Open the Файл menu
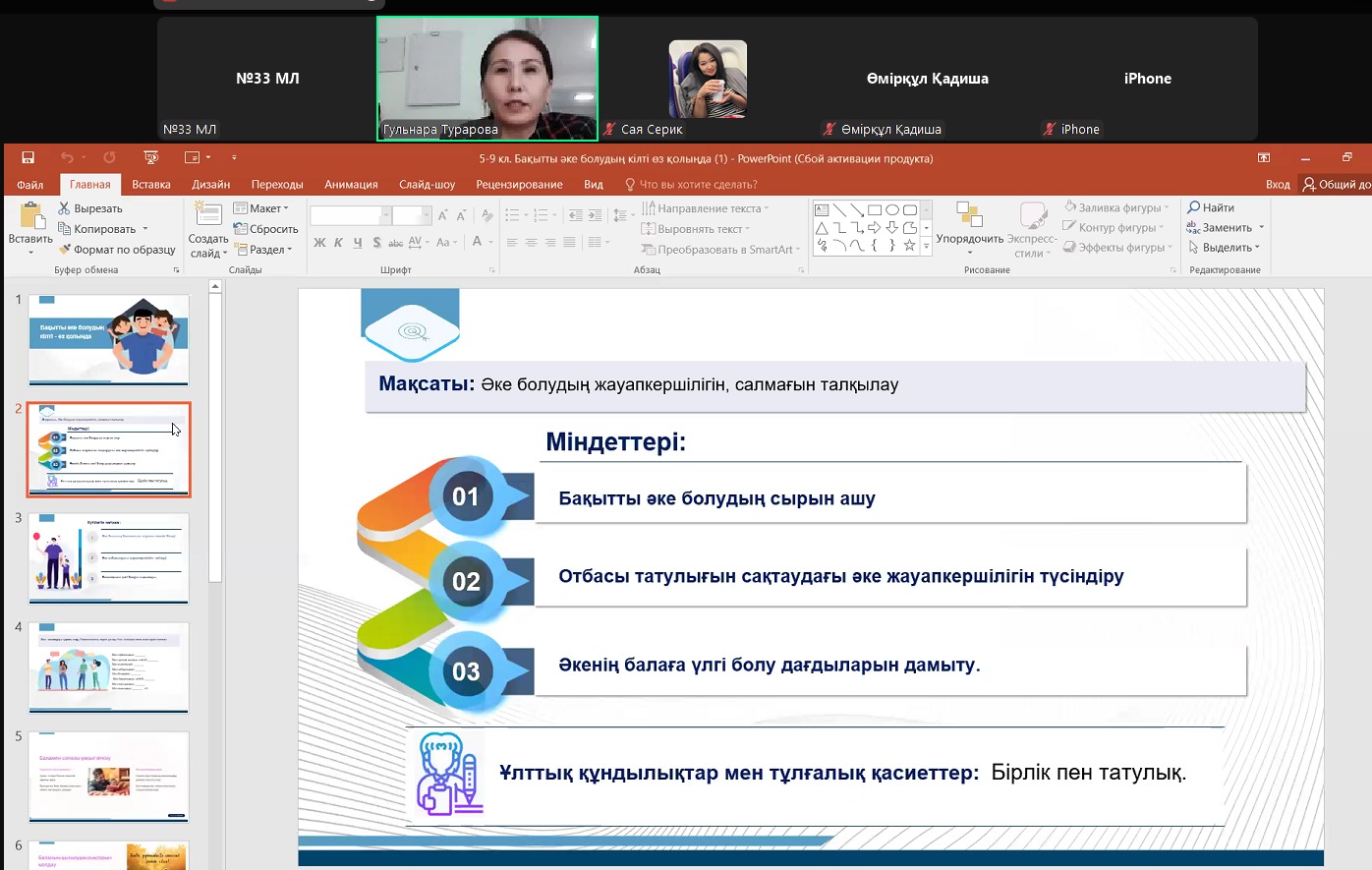The image size is (1372, 870). [29, 185]
